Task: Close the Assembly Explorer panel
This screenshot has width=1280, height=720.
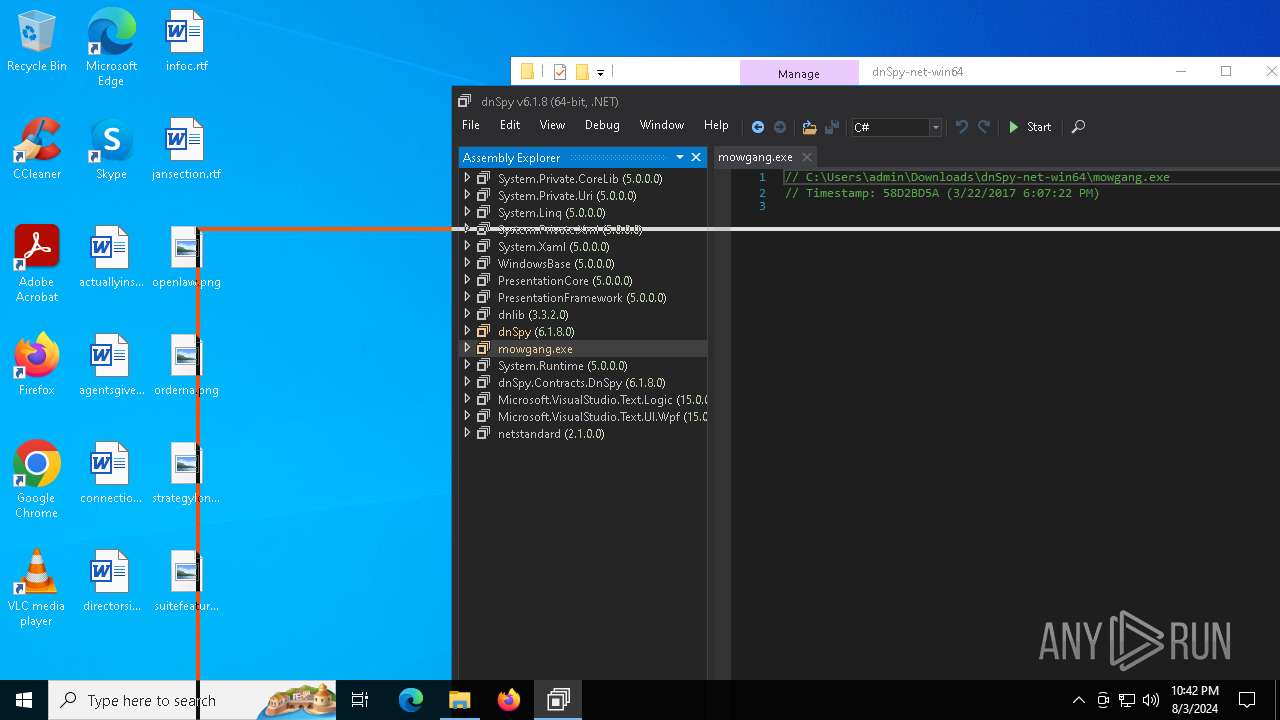Action: pyautogui.click(x=696, y=157)
